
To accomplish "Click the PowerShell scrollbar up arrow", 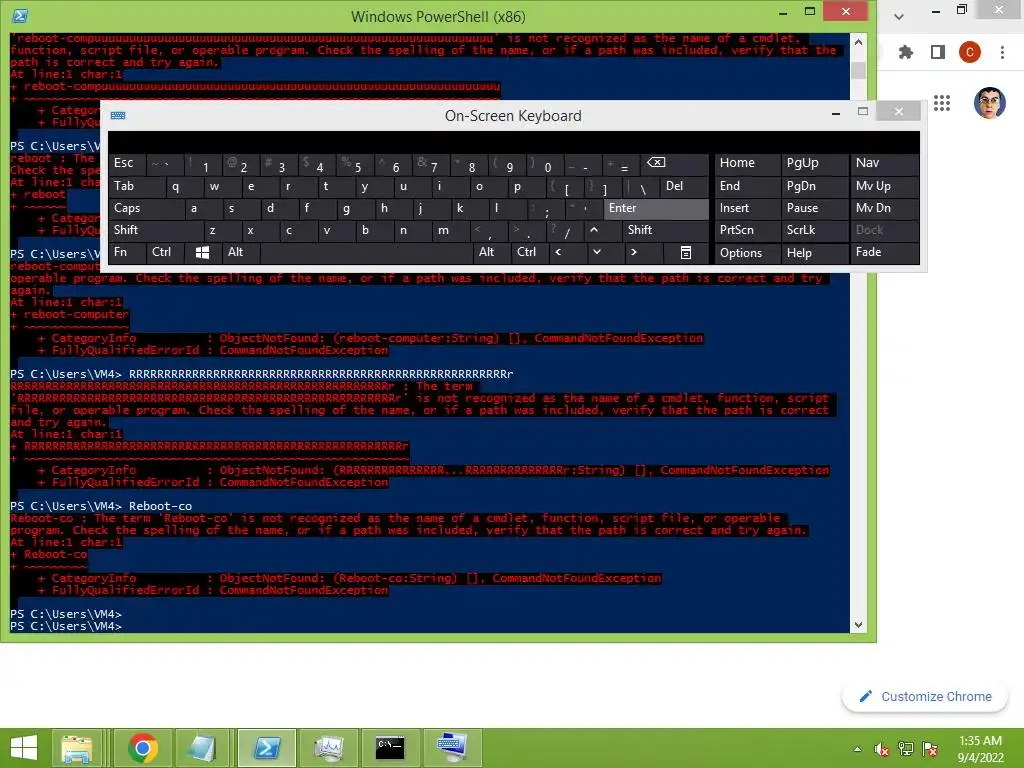I will [x=858, y=42].
